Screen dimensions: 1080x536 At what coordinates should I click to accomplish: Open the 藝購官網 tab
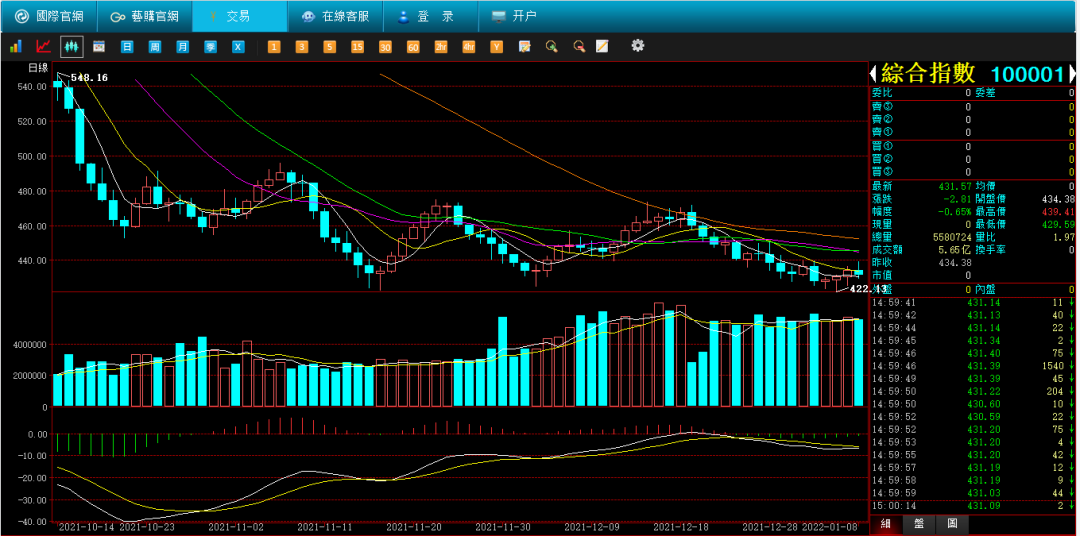[145, 16]
